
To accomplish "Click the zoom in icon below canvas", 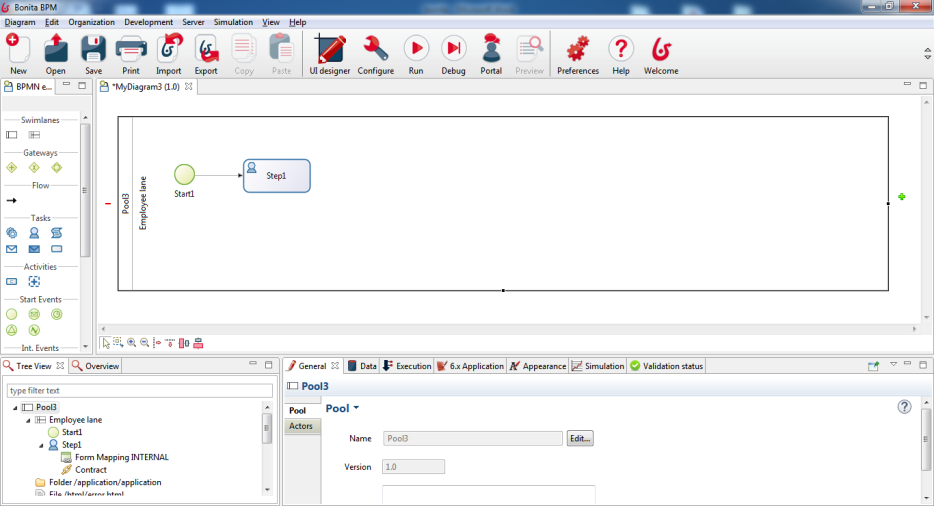I will coord(131,343).
